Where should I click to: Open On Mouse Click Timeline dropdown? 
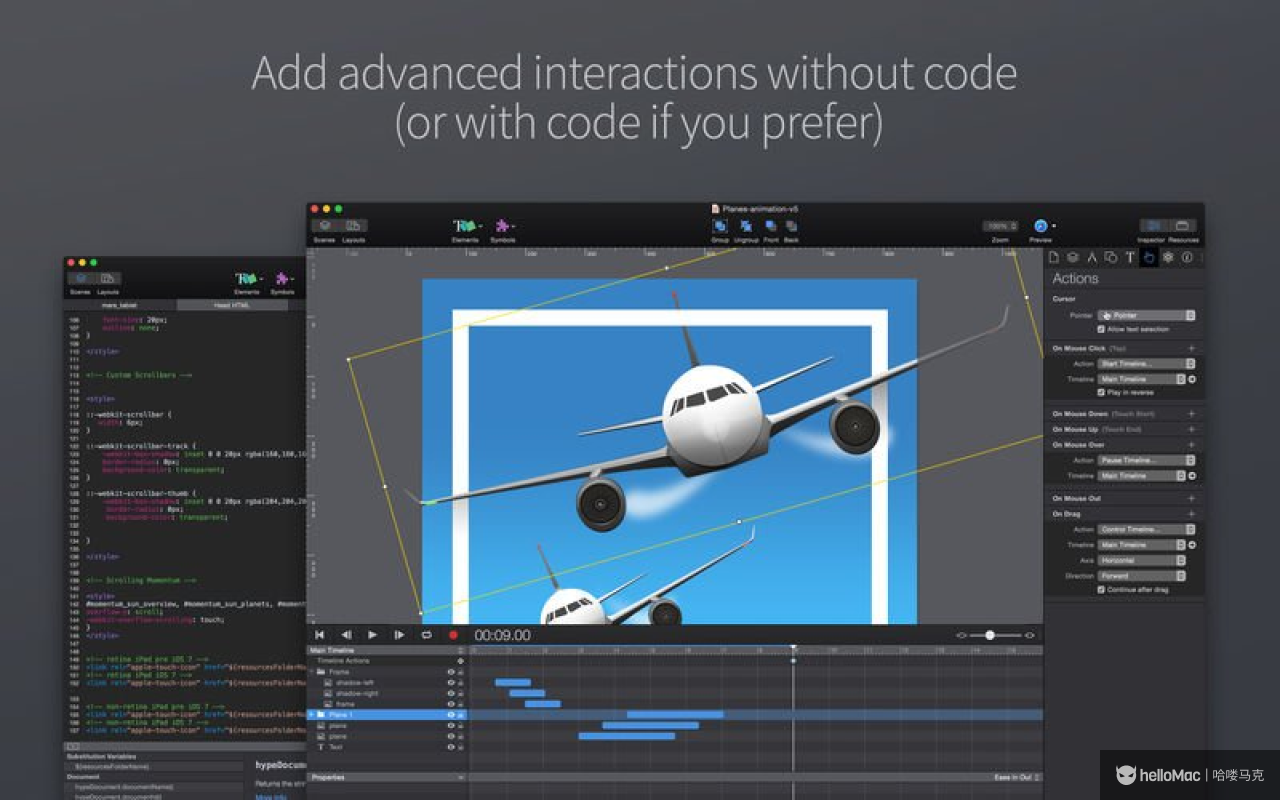1141,379
